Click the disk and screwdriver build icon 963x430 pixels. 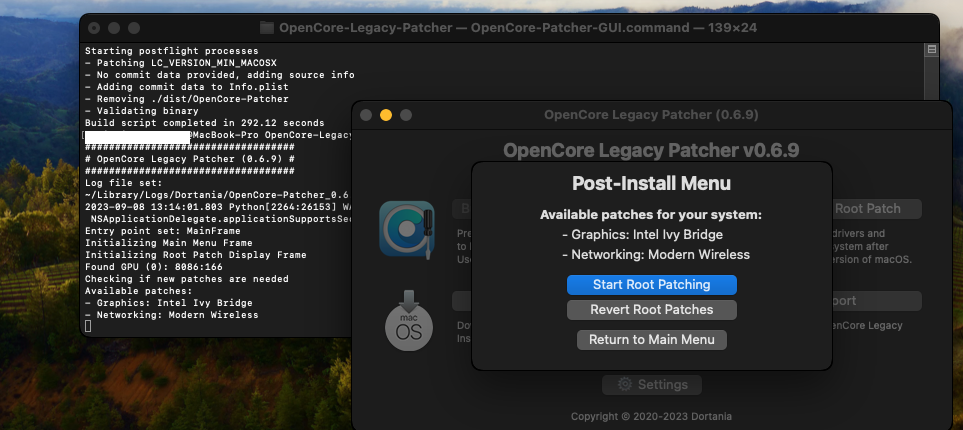tap(406, 229)
